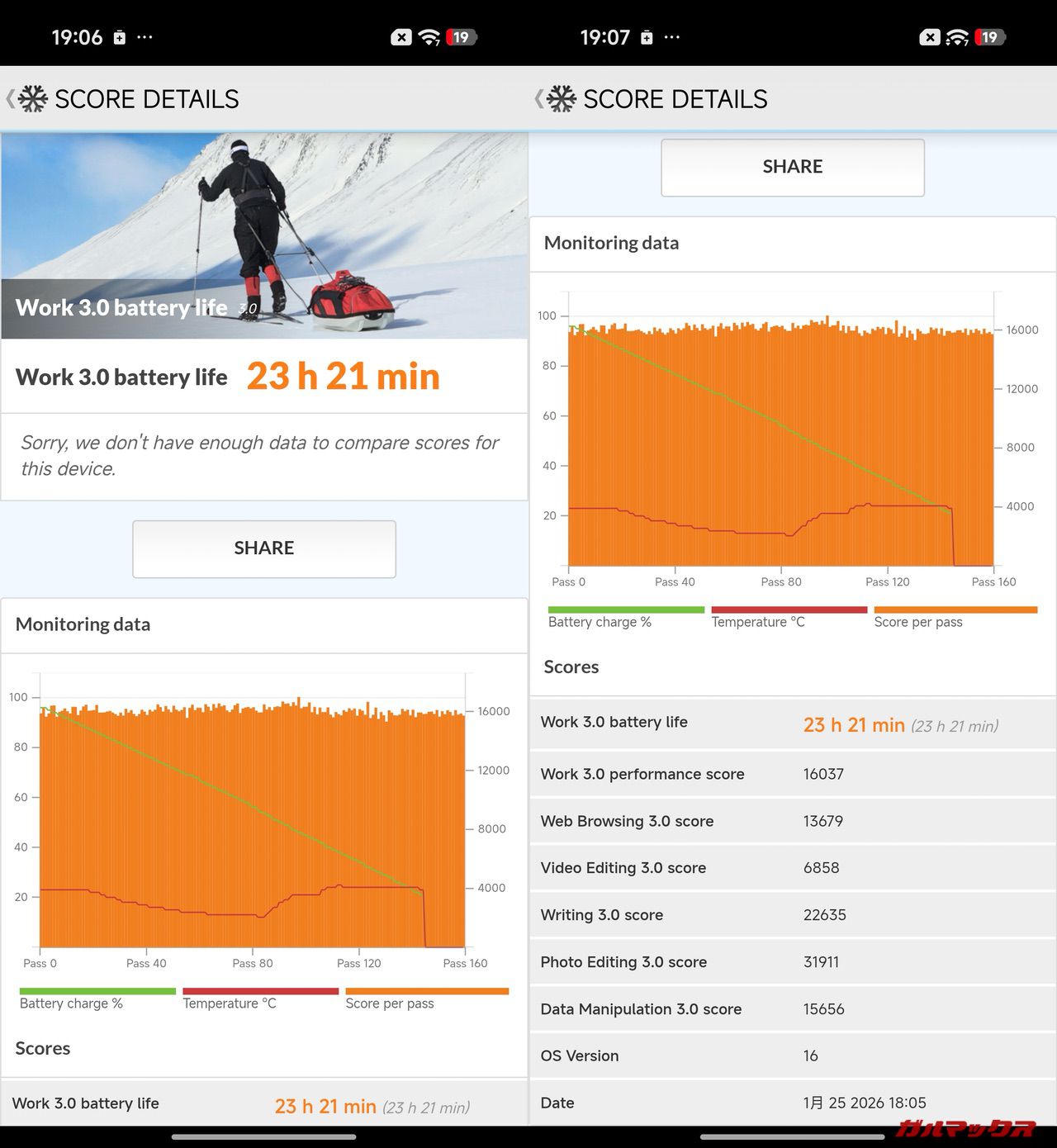Tap the skier hero image for Work 3.0
This screenshot has width=1057, height=1148.
click(x=264, y=235)
